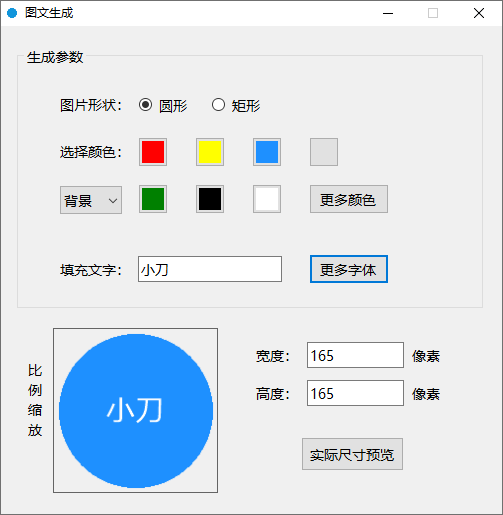Click the 比例缩放 vertical label
503x515 pixels.
click(x=35, y=400)
